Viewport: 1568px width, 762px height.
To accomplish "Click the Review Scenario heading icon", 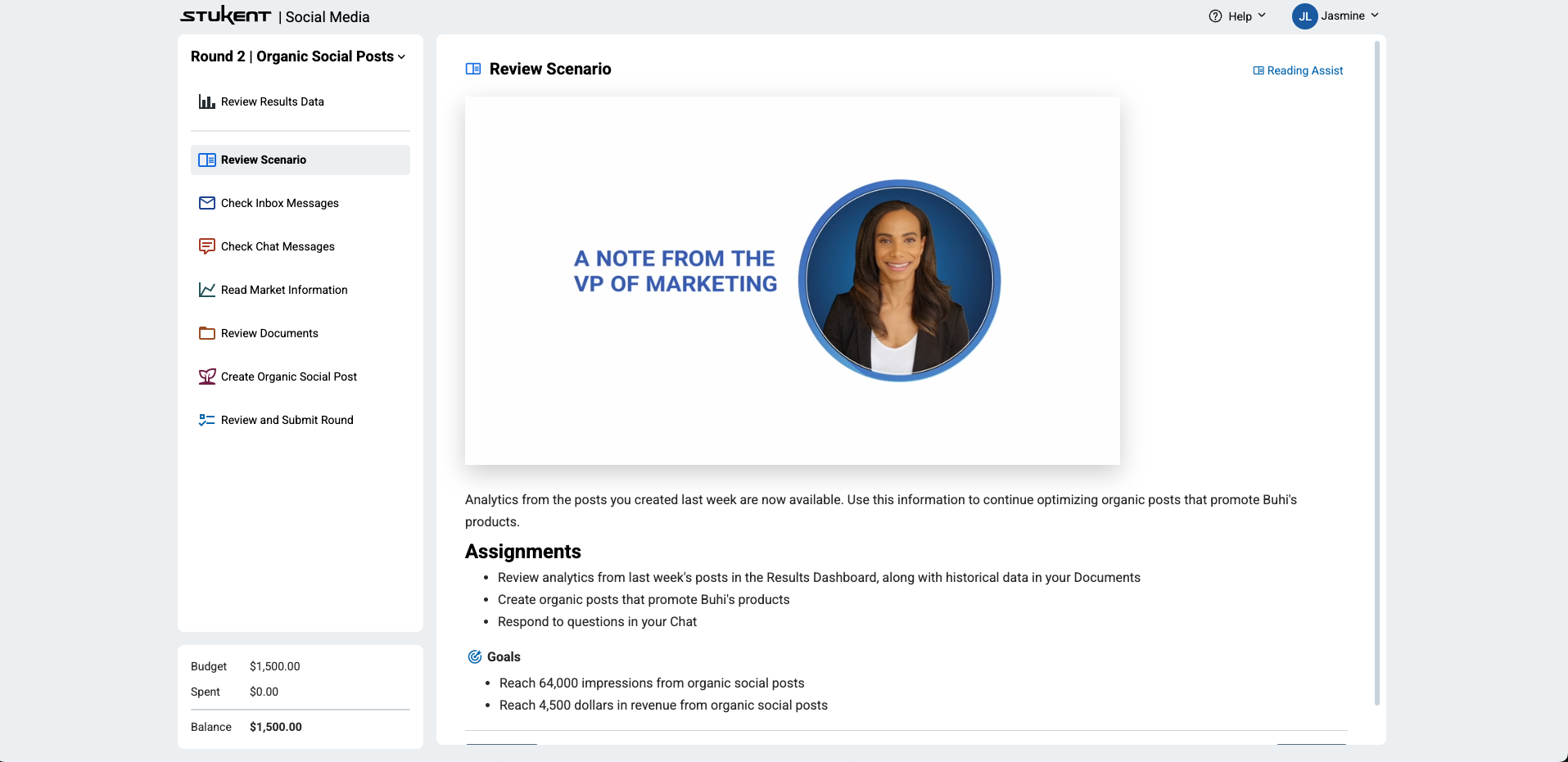I will click(x=473, y=69).
